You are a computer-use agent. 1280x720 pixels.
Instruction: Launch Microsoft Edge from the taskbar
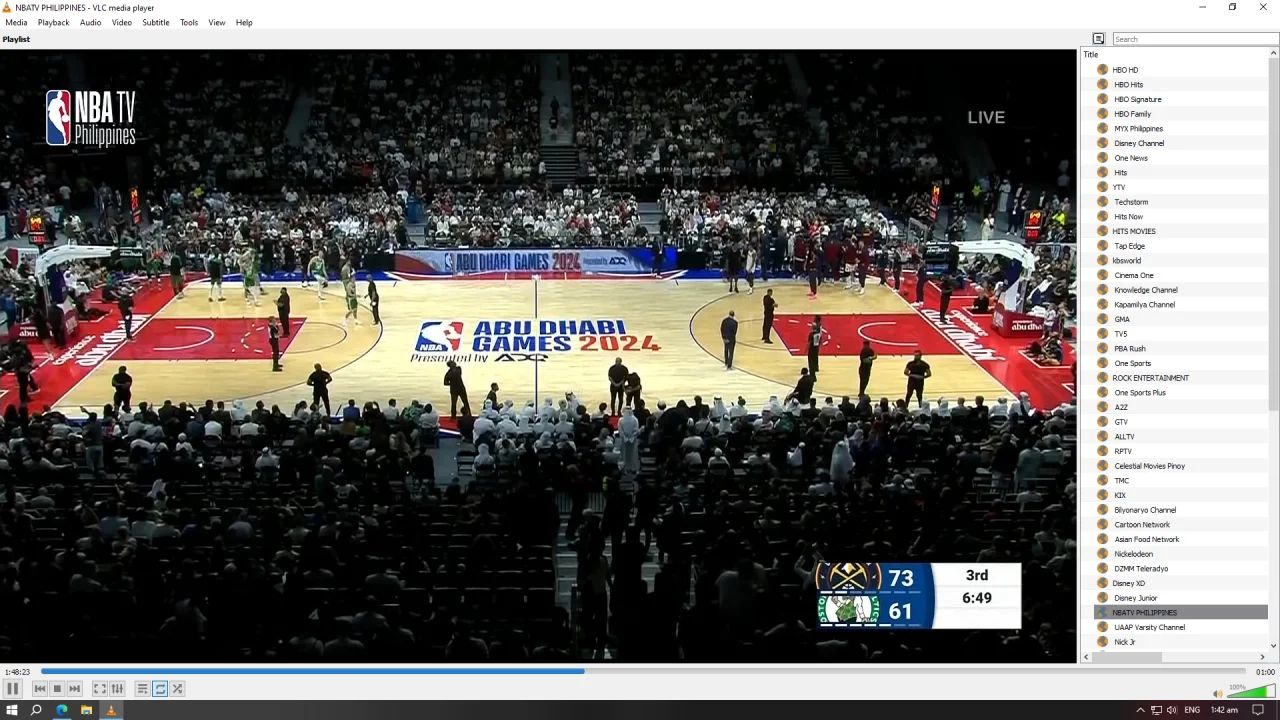(62, 710)
